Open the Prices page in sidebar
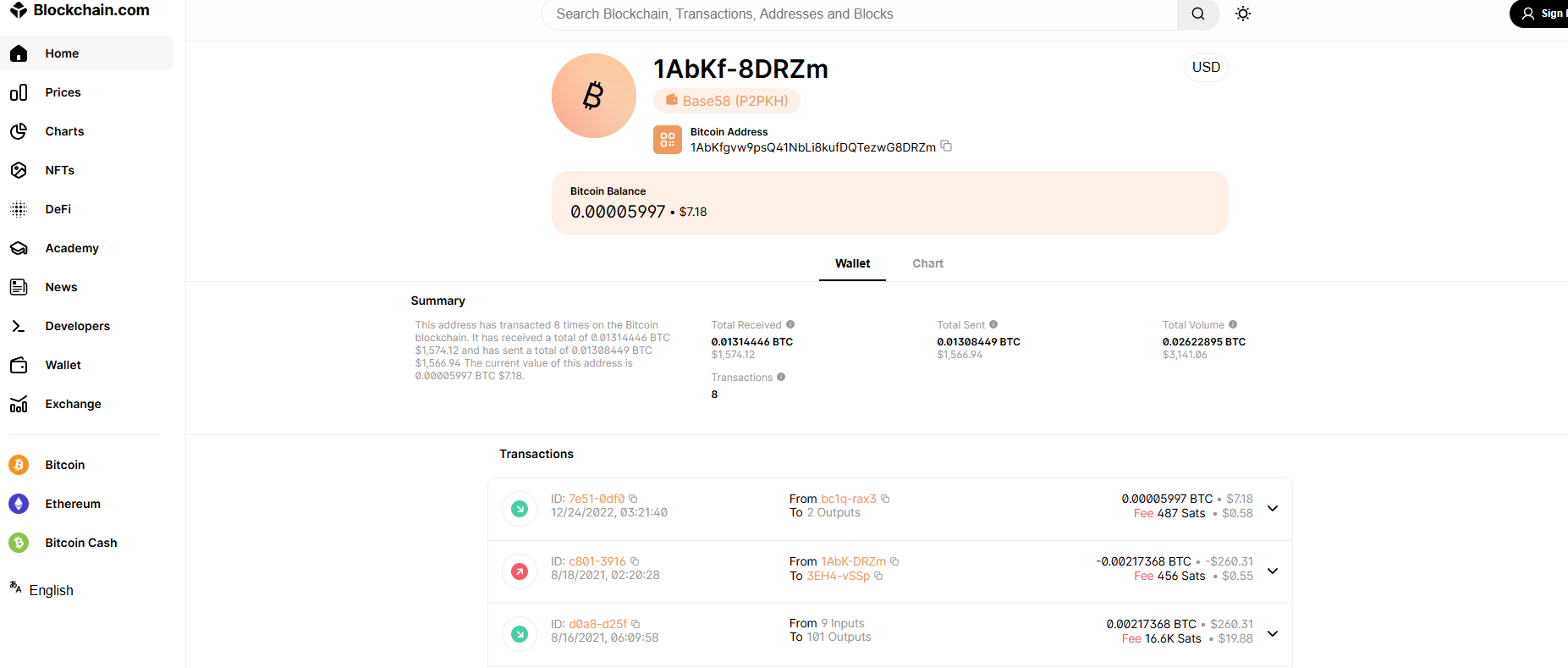1568x668 pixels. 63,92
